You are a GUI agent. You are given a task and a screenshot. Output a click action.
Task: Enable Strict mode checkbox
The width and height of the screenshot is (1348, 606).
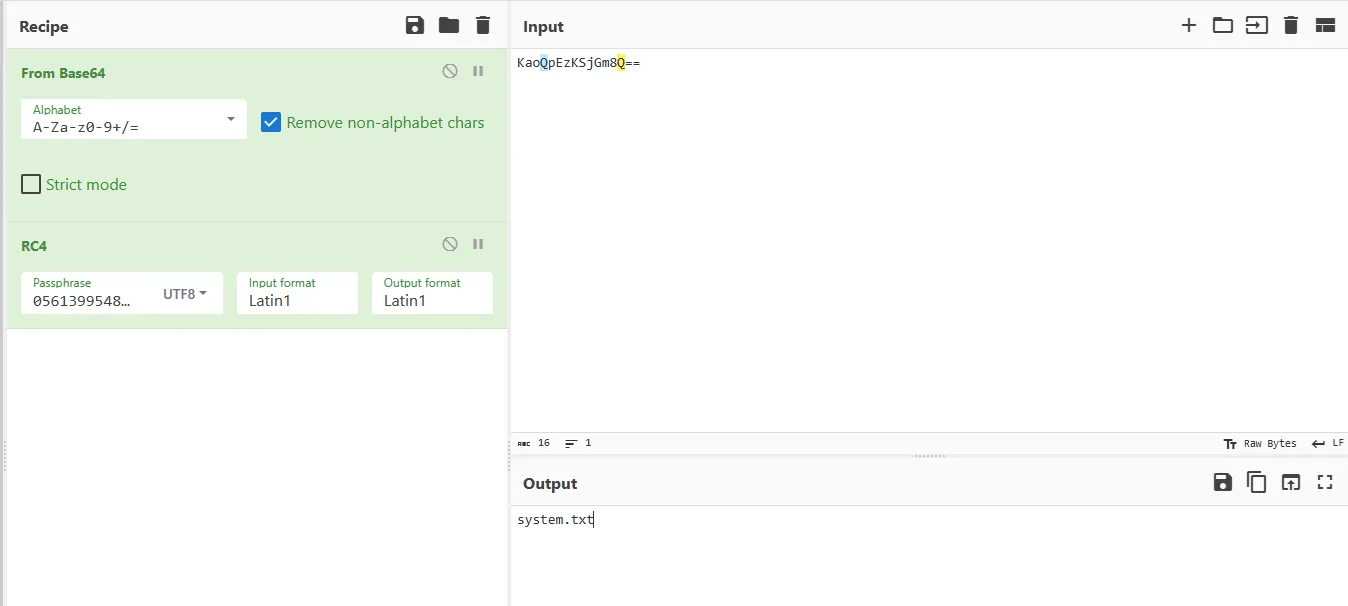click(x=31, y=184)
